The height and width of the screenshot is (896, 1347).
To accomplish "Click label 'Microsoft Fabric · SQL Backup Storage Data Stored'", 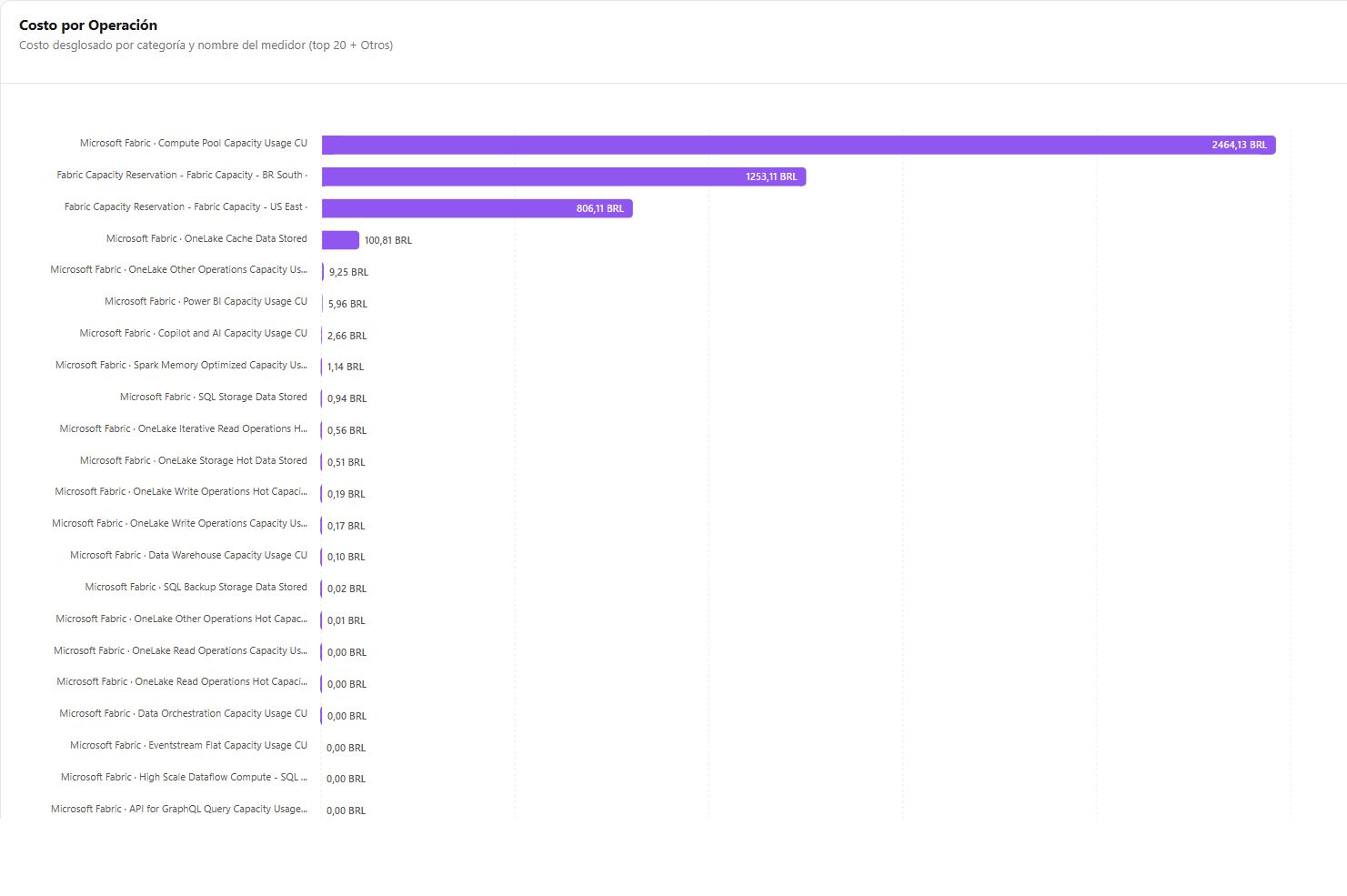I will click(x=196, y=588).
